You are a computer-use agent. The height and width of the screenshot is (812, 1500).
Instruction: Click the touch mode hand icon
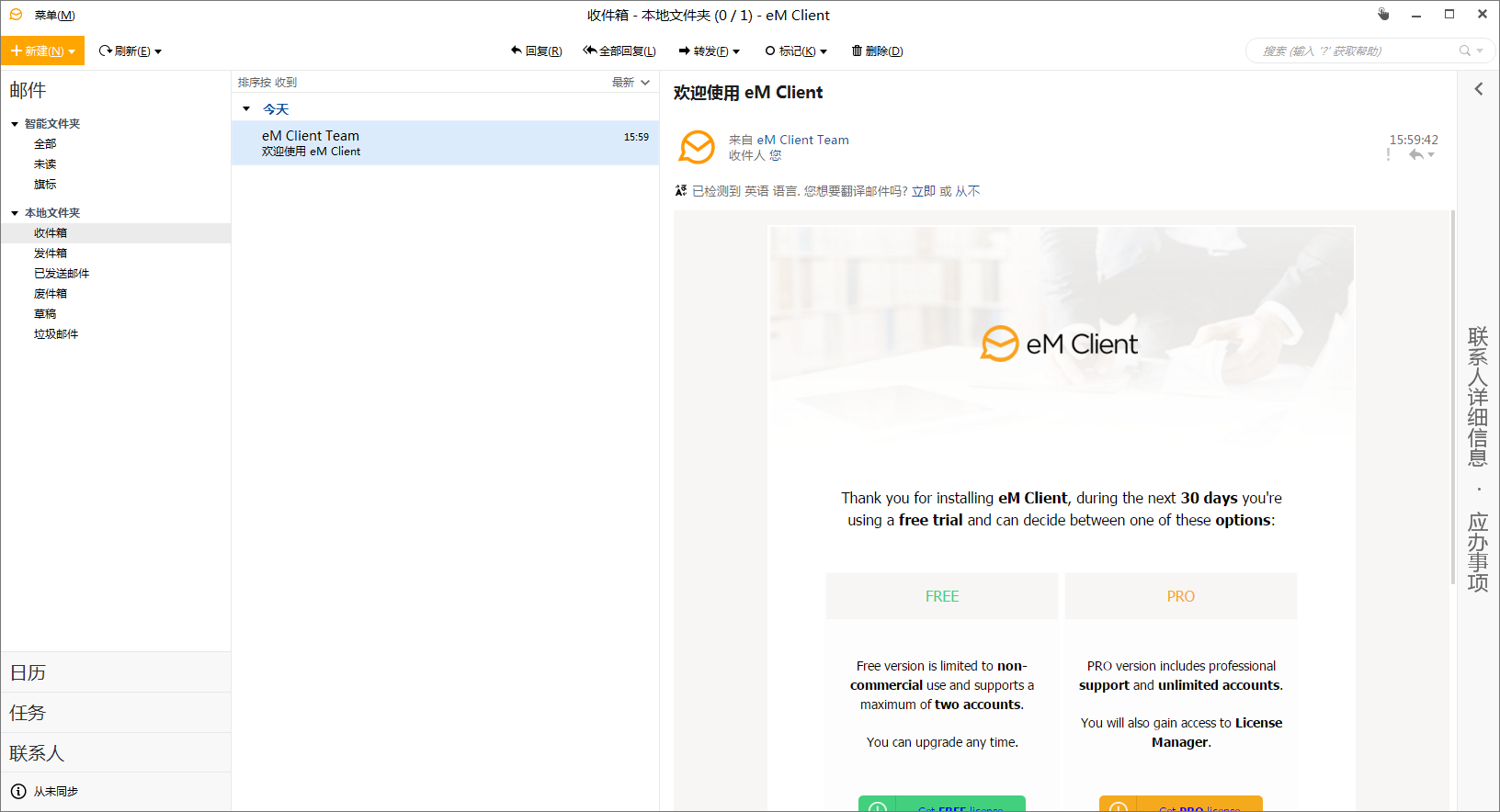1383,14
